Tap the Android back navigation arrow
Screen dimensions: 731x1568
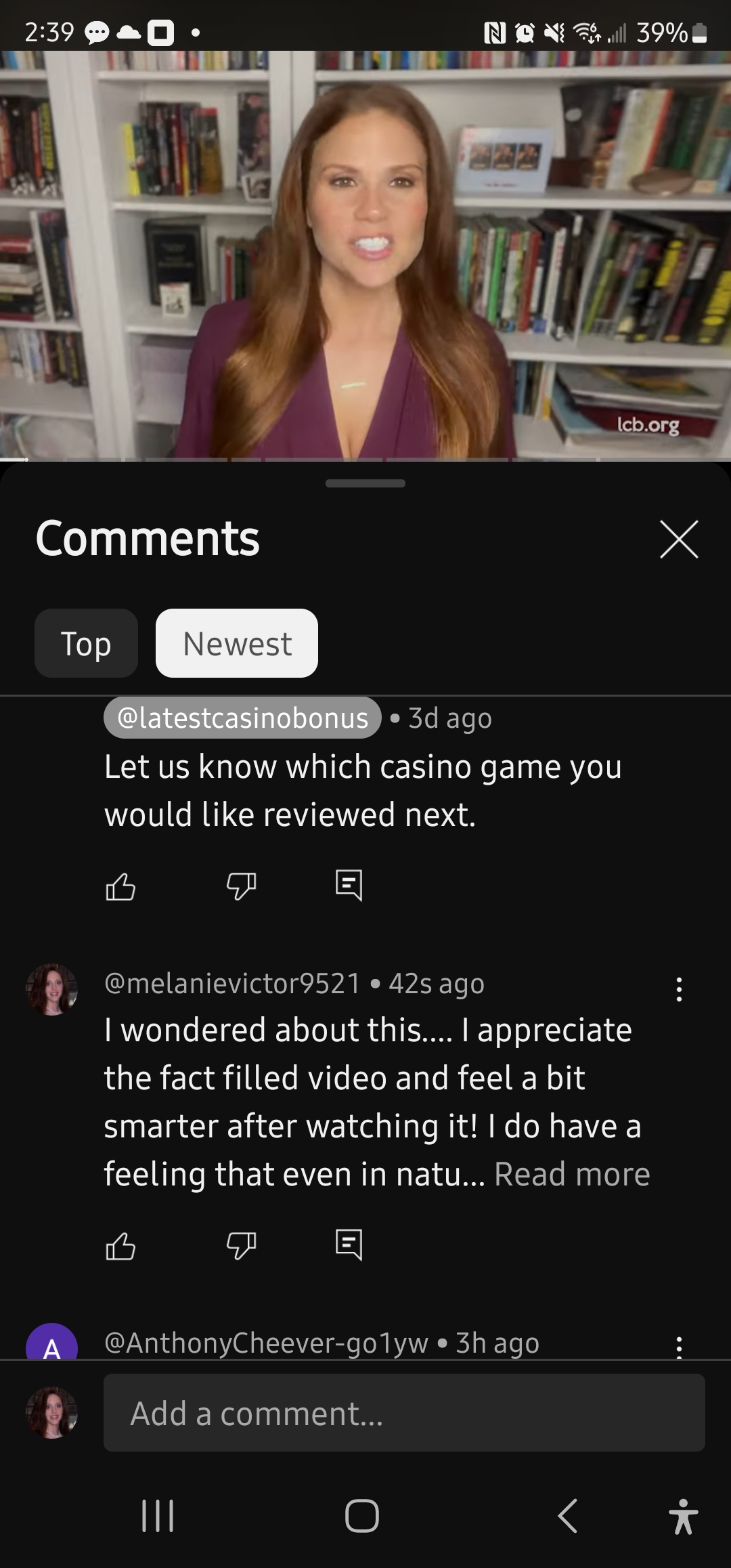point(567,1516)
